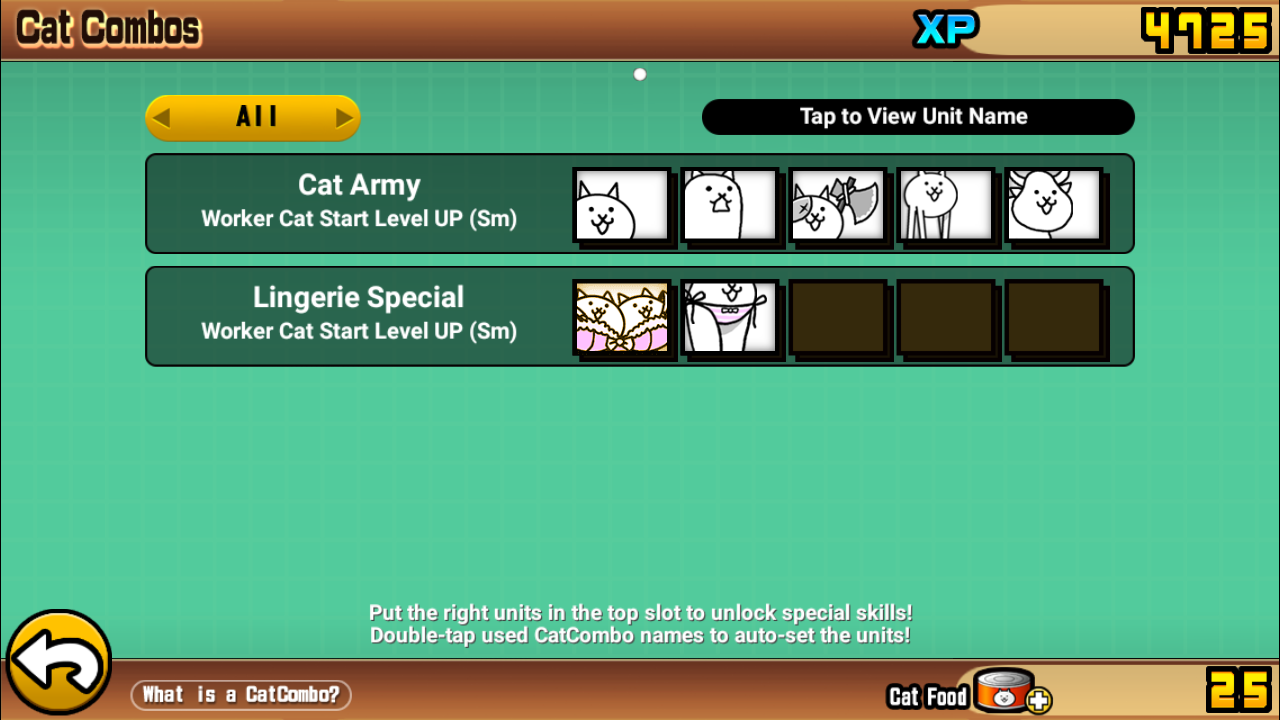This screenshot has height=720, width=1280.
Task: Tap last empty slot in Lingerie Special
Action: tap(1053, 317)
